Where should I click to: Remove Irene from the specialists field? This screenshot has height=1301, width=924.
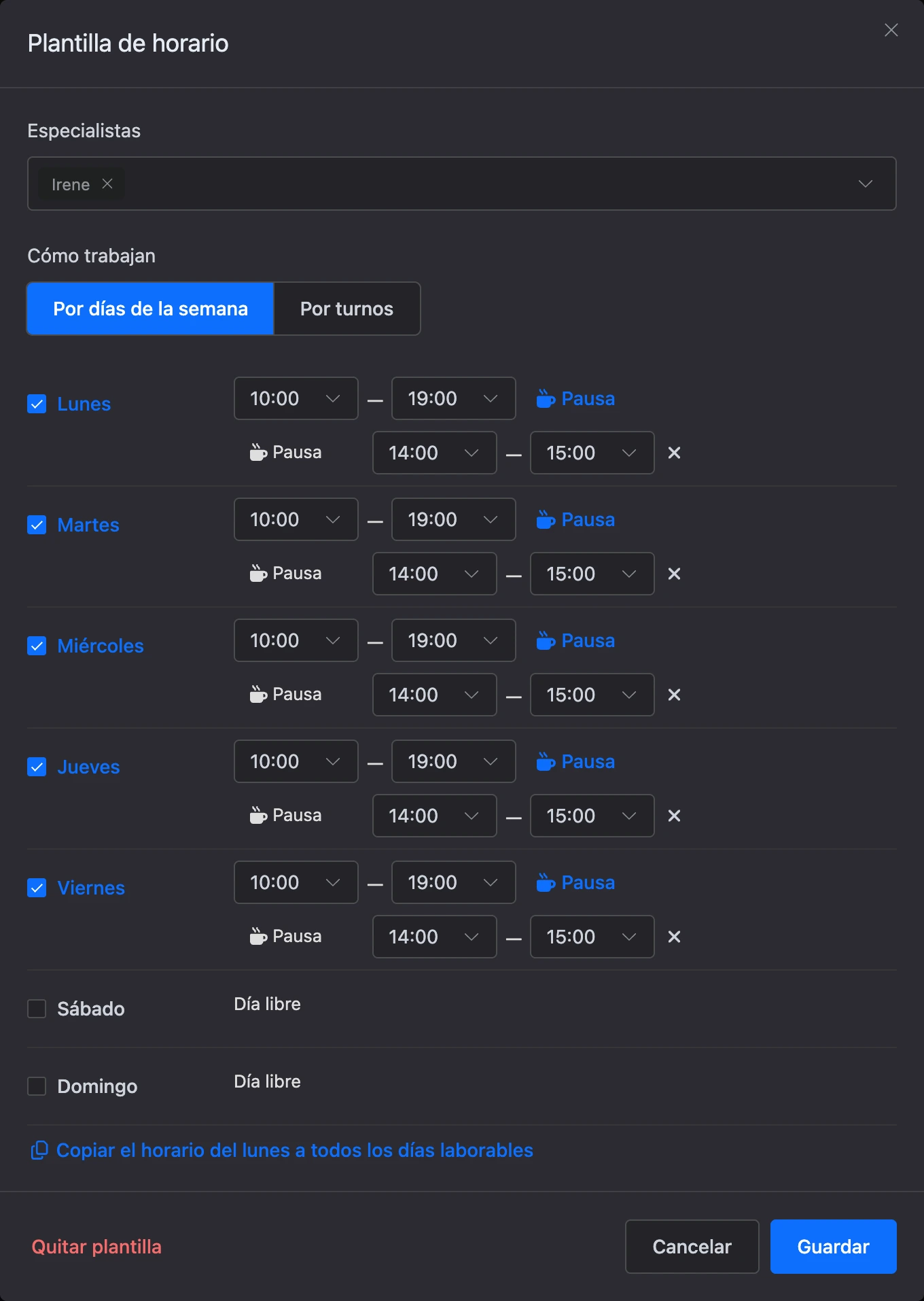pos(107,184)
